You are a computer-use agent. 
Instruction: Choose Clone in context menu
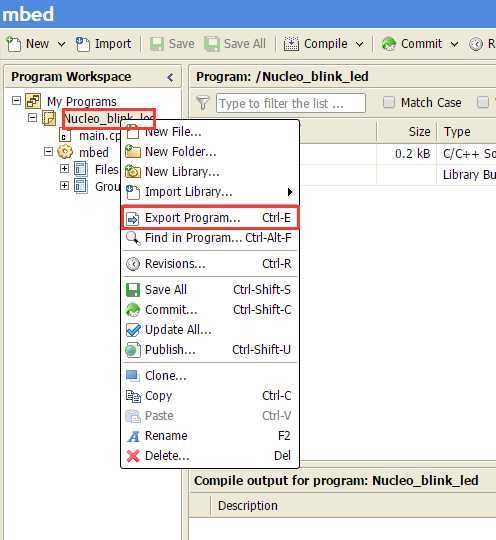(210, 376)
